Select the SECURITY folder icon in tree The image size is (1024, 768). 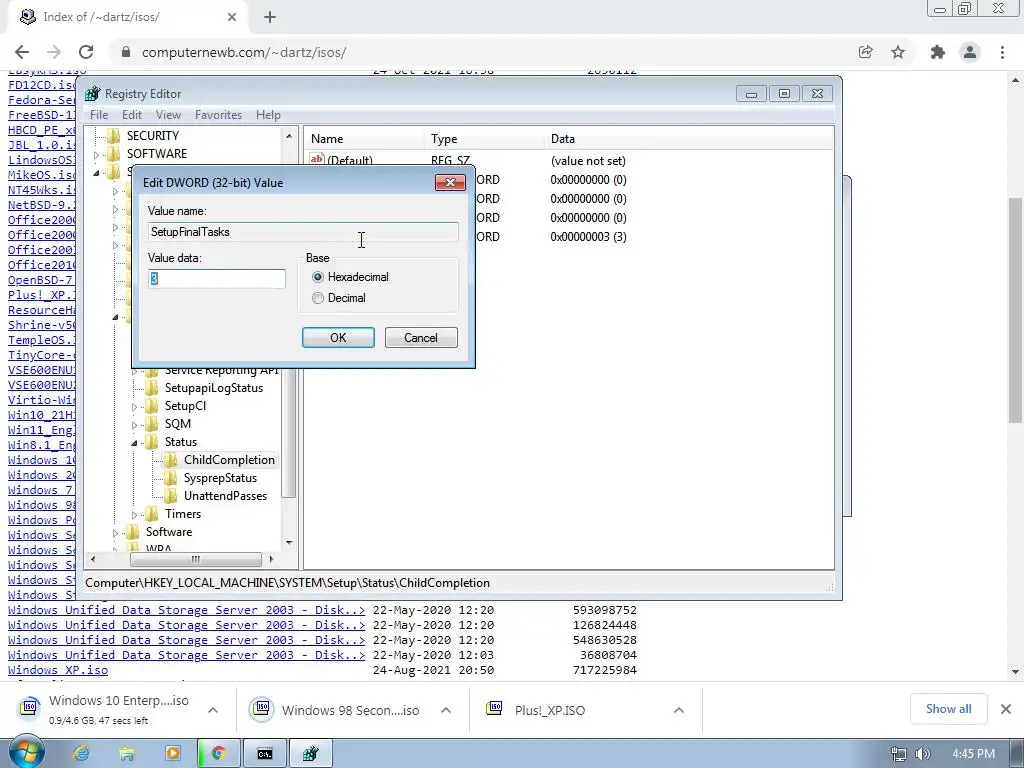pos(114,136)
